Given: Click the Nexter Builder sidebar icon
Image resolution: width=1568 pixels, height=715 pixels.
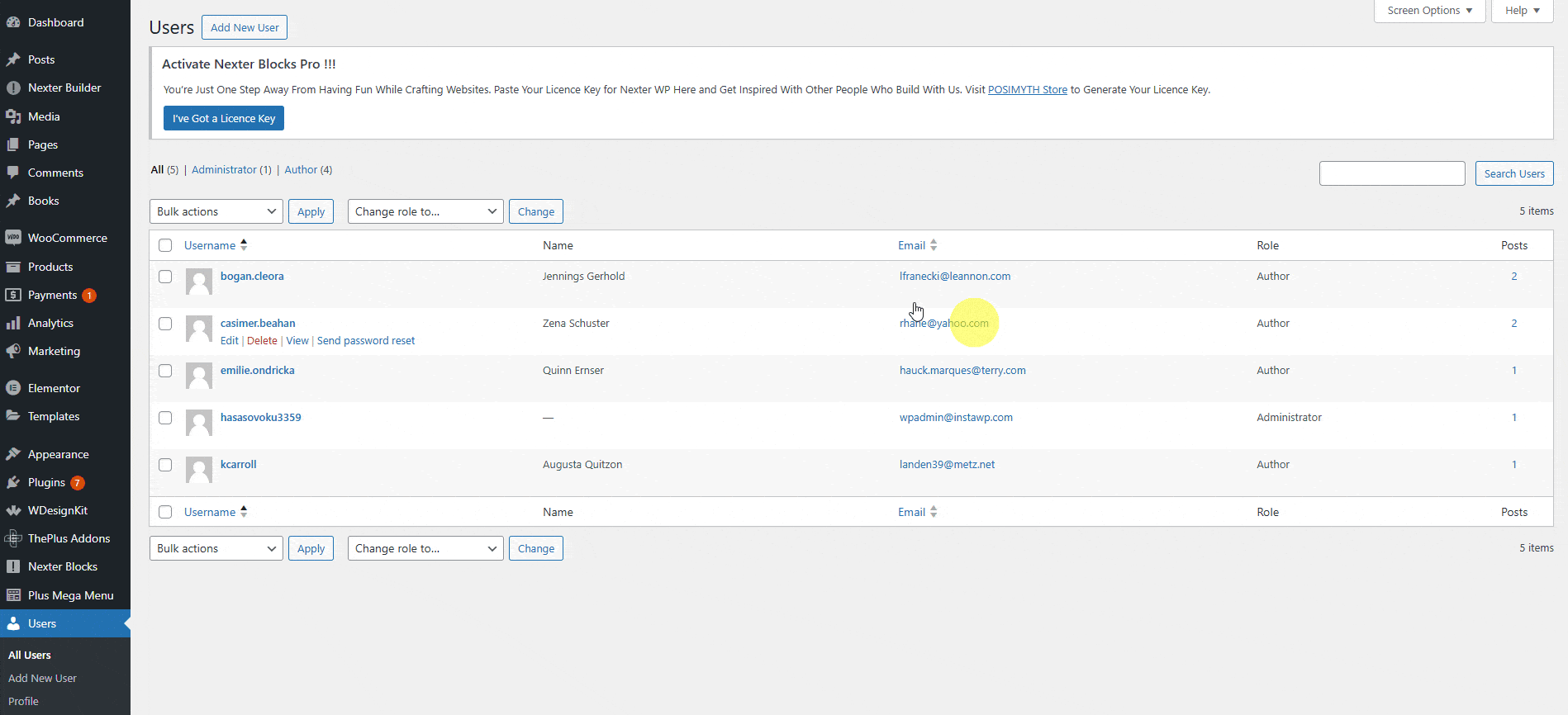Looking at the screenshot, I should click(x=13, y=88).
